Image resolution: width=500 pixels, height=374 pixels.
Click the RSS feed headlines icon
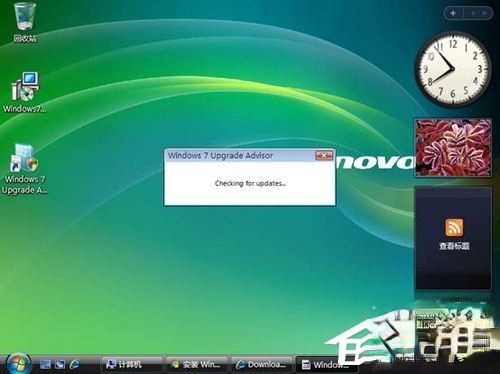click(x=454, y=227)
